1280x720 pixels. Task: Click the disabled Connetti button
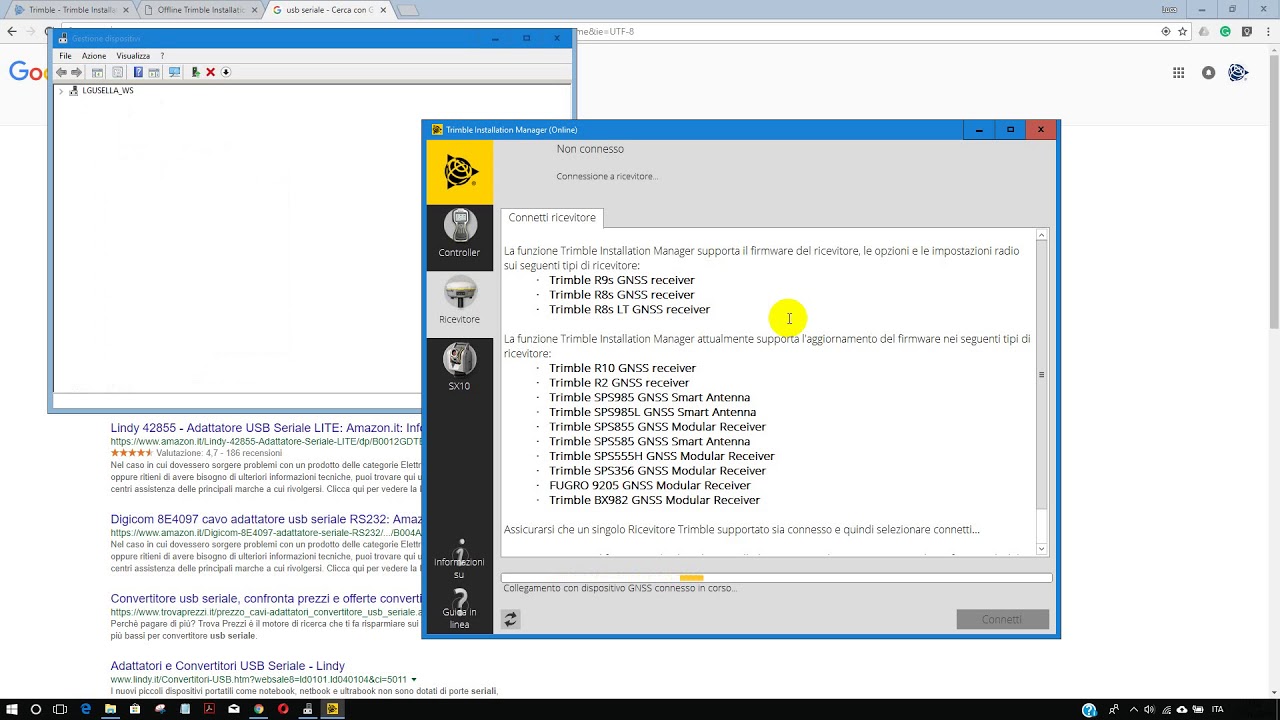click(1002, 619)
